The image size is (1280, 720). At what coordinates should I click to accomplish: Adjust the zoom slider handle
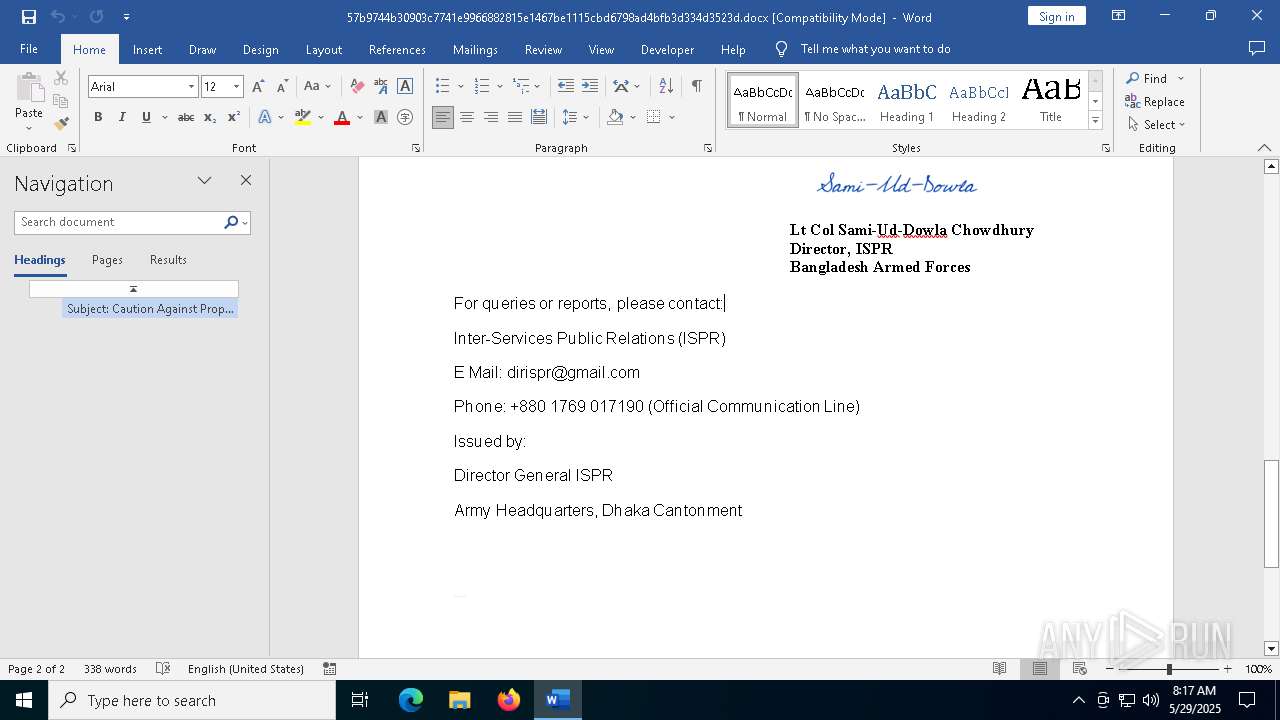pos(1169,669)
